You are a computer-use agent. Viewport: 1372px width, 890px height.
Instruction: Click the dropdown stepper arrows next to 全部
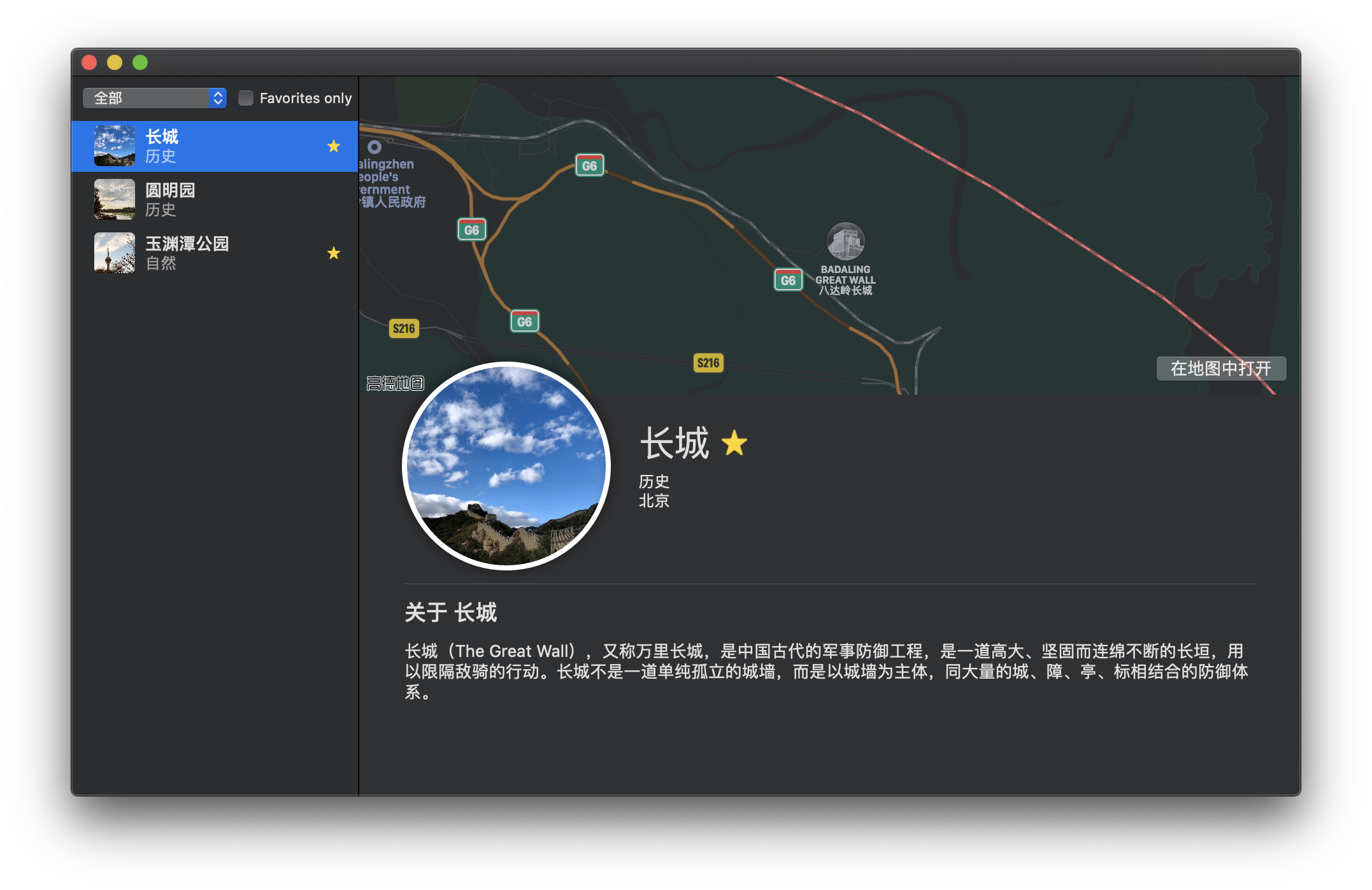click(218, 98)
